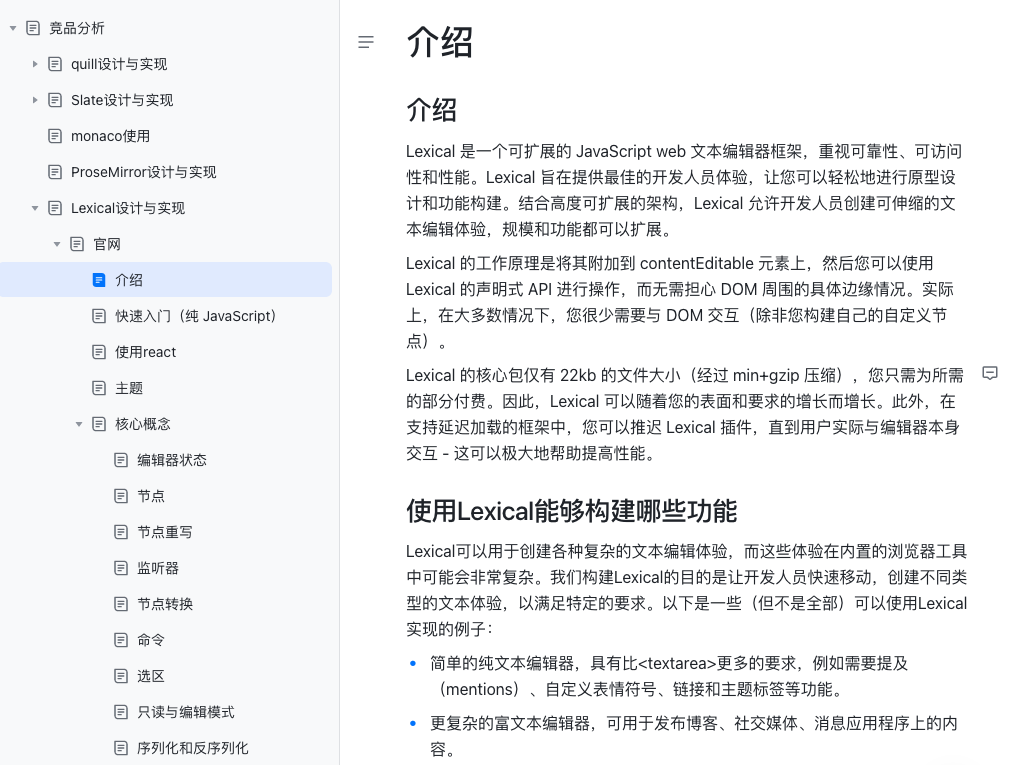
Task: Open the monaco使用 page
Action: tap(110, 136)
